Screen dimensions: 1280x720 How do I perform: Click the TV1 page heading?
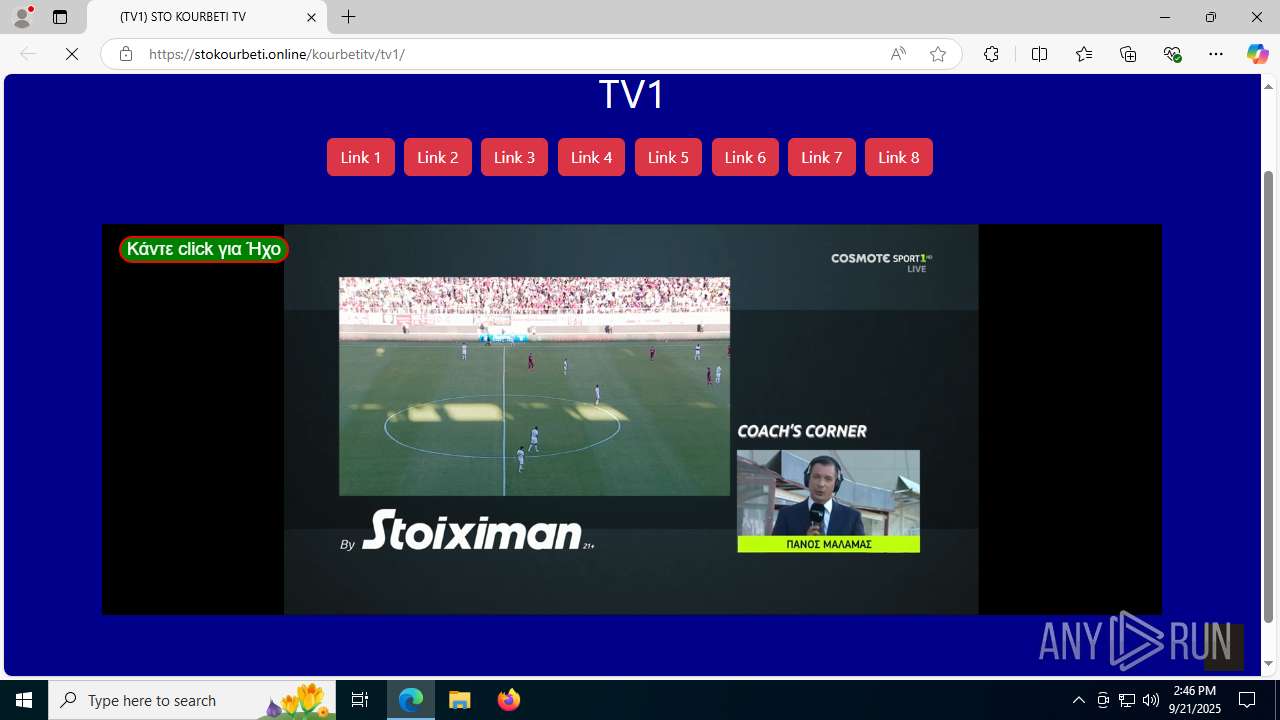tap(632, 95)
